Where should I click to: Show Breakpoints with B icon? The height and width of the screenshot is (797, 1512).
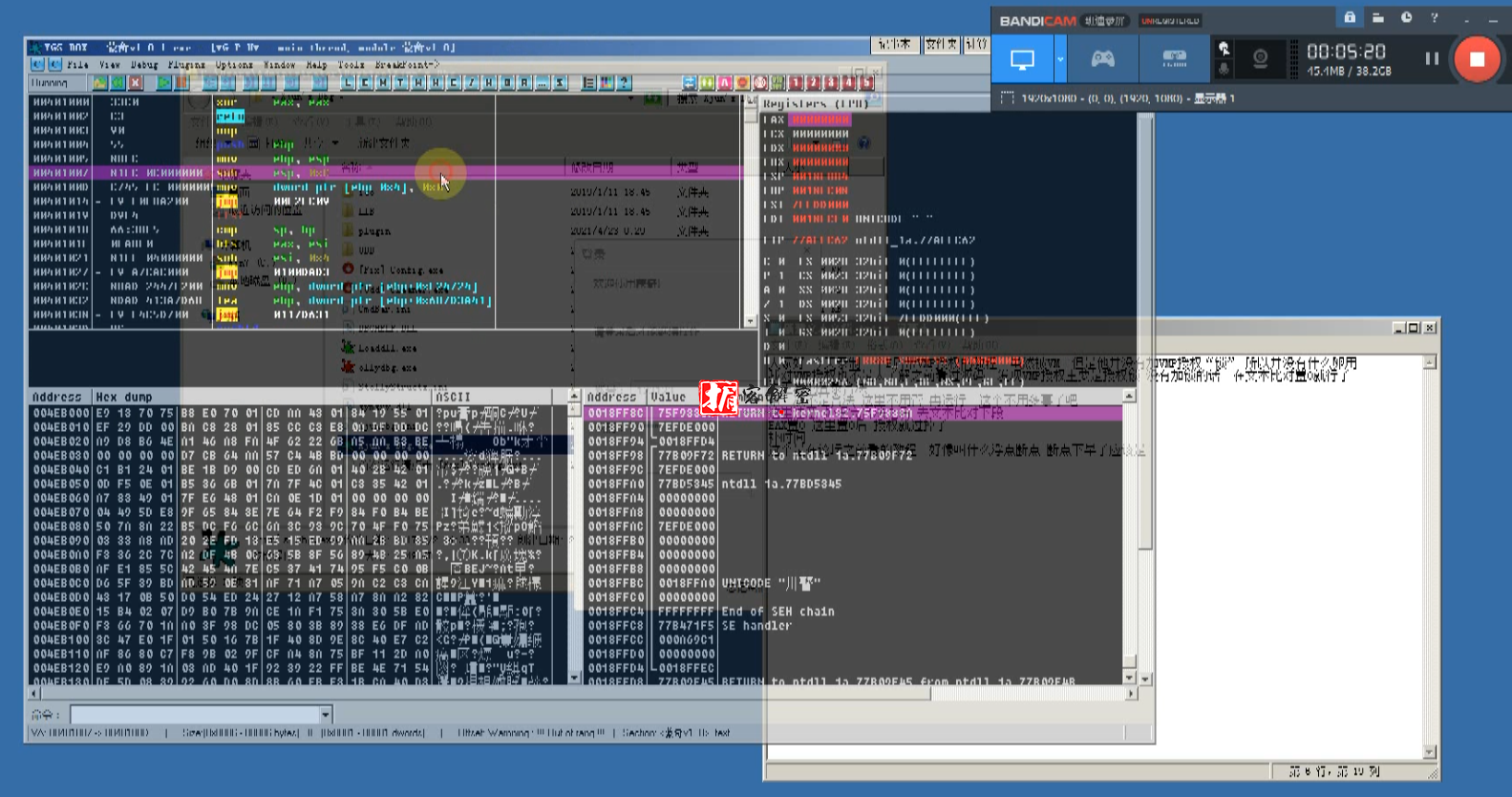(506, 83)
